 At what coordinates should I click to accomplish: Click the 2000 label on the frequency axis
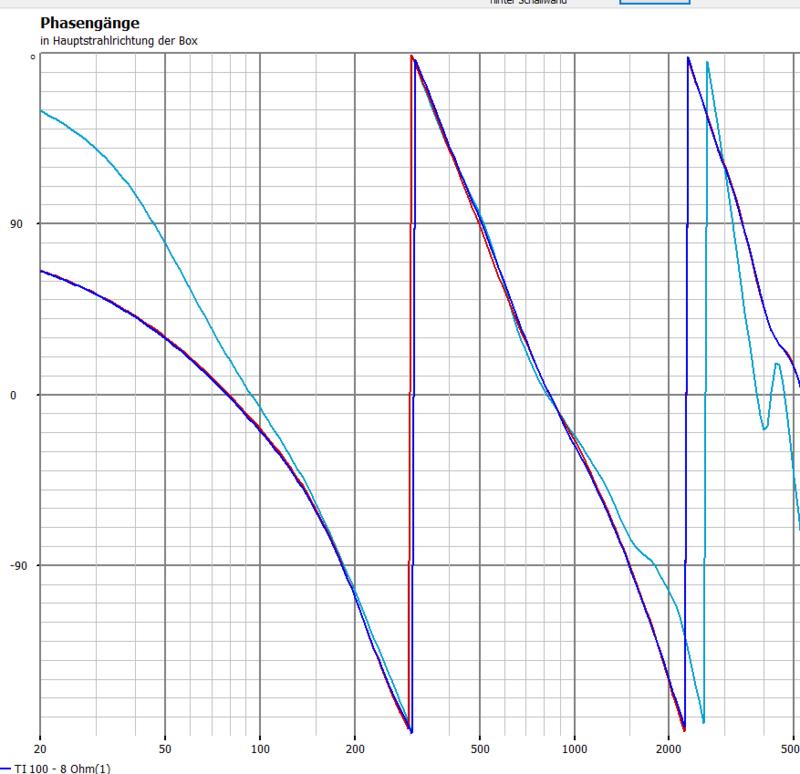tap(668, 749)
